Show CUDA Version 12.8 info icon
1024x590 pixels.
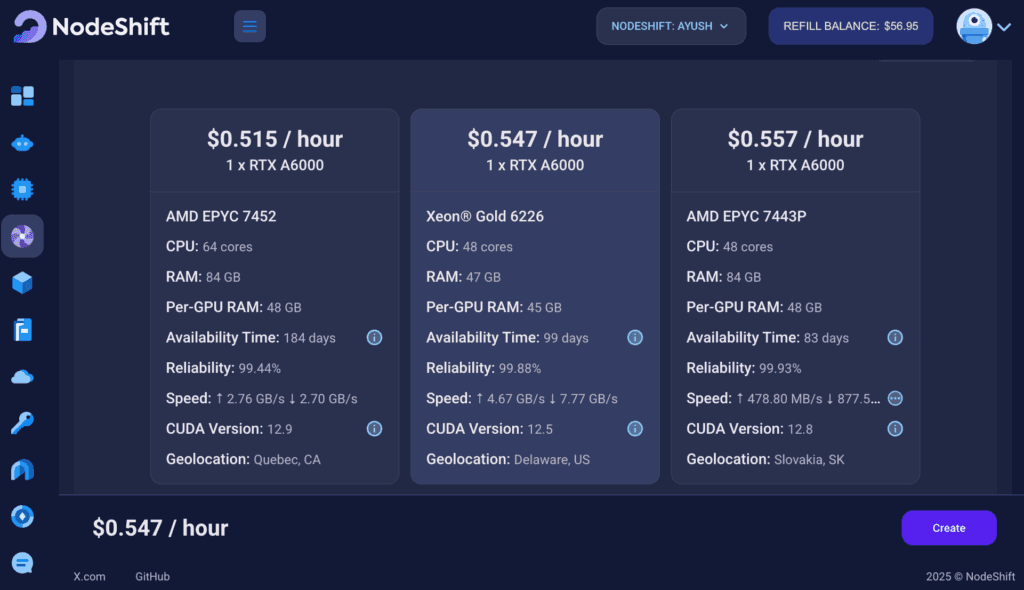click(x=895, y=429)
